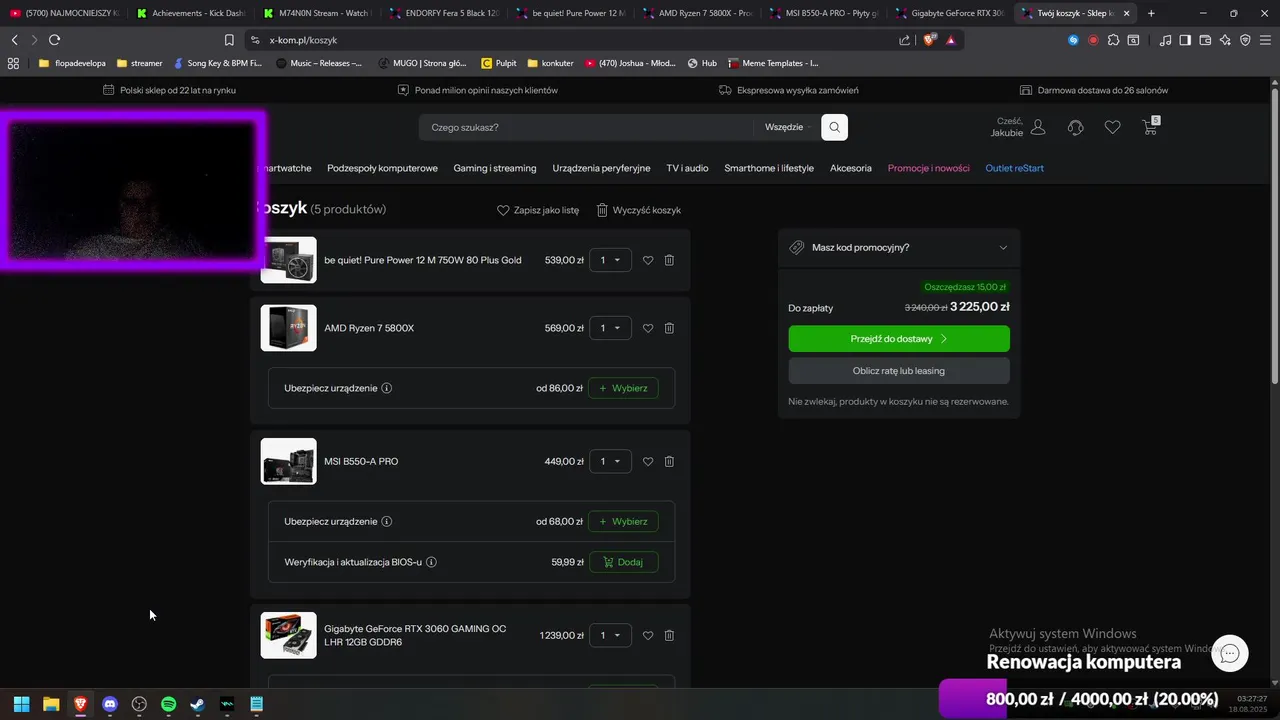Click Dodaj for BIOS verification
1280x720 pixels.
[x=623, y=562]
